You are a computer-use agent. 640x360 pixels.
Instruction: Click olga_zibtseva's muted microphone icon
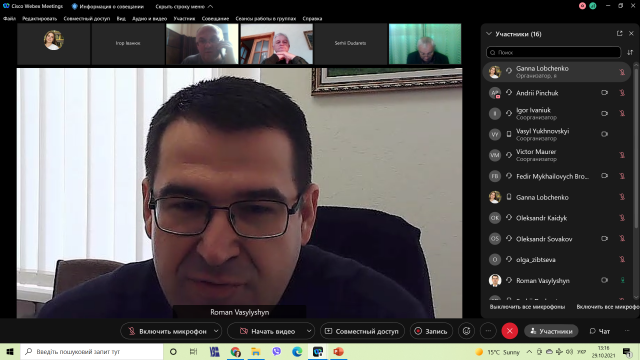pyautogui.click(x=622, y=259)
